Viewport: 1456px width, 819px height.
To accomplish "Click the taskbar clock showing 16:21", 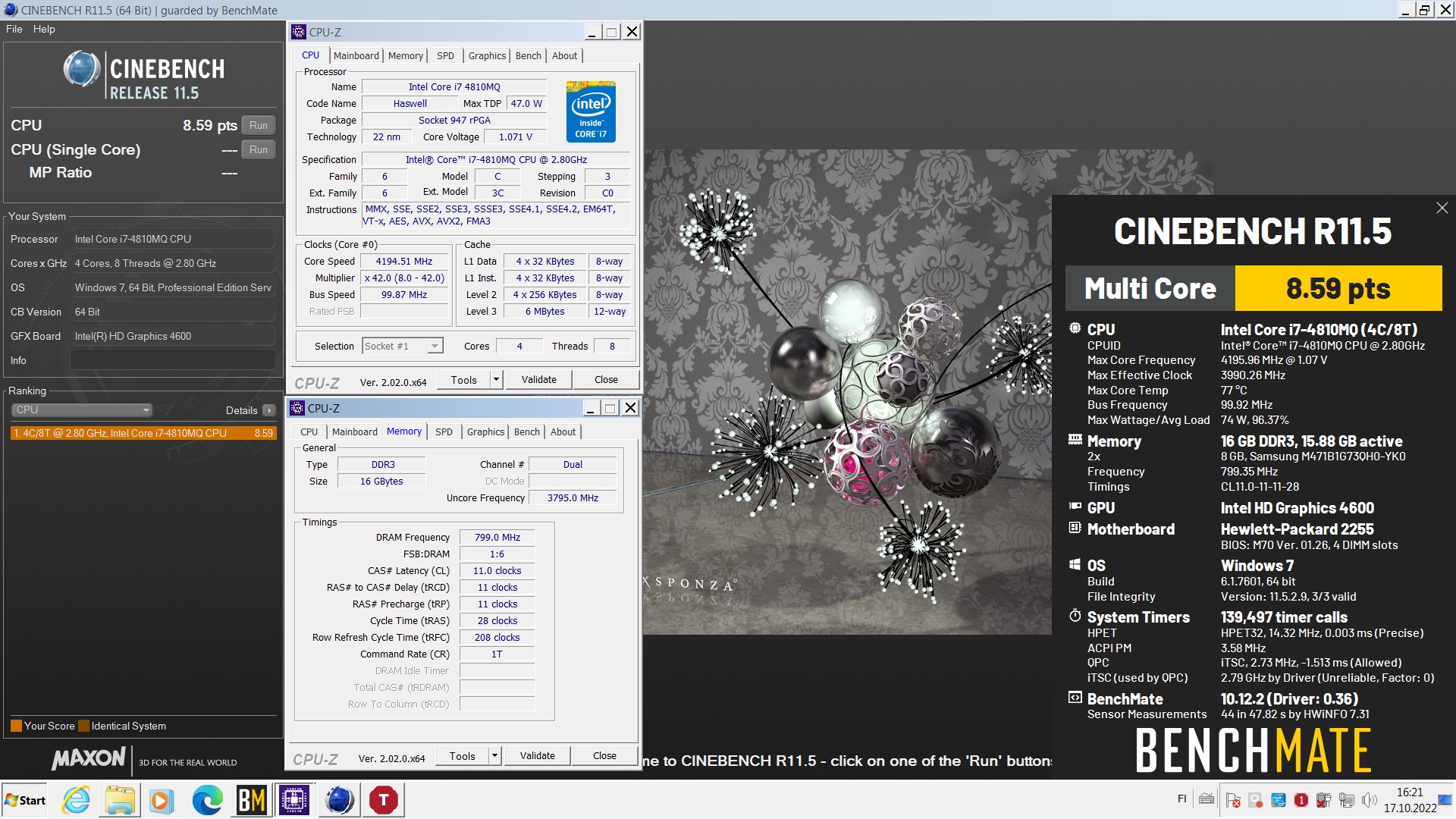I will tap(1410, 800).
